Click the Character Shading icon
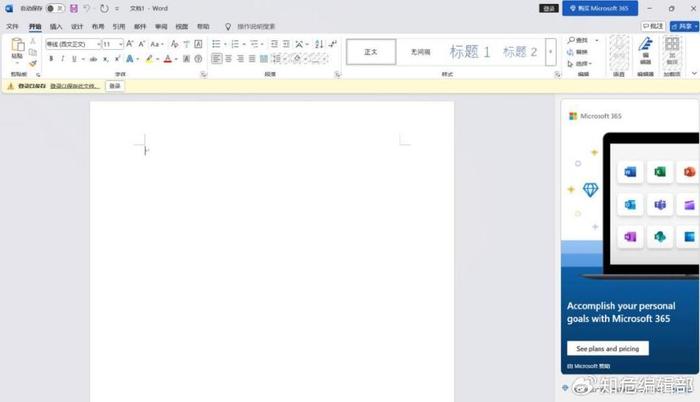 pos(187,59)
